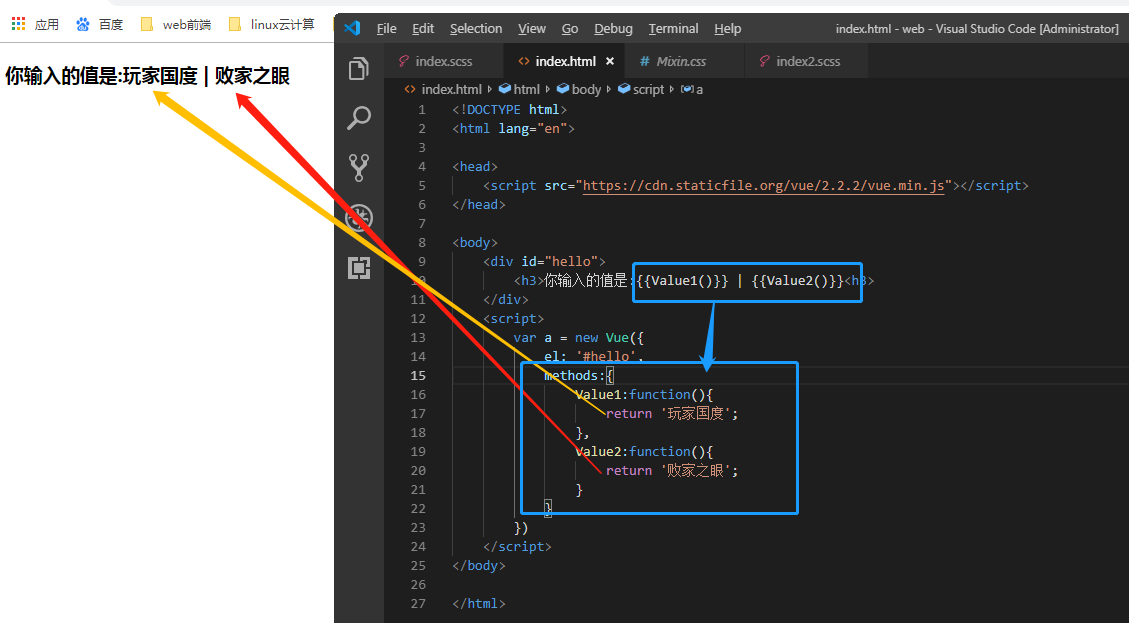Open the linux云计算 bookmark folder

(x=271, y=24)
